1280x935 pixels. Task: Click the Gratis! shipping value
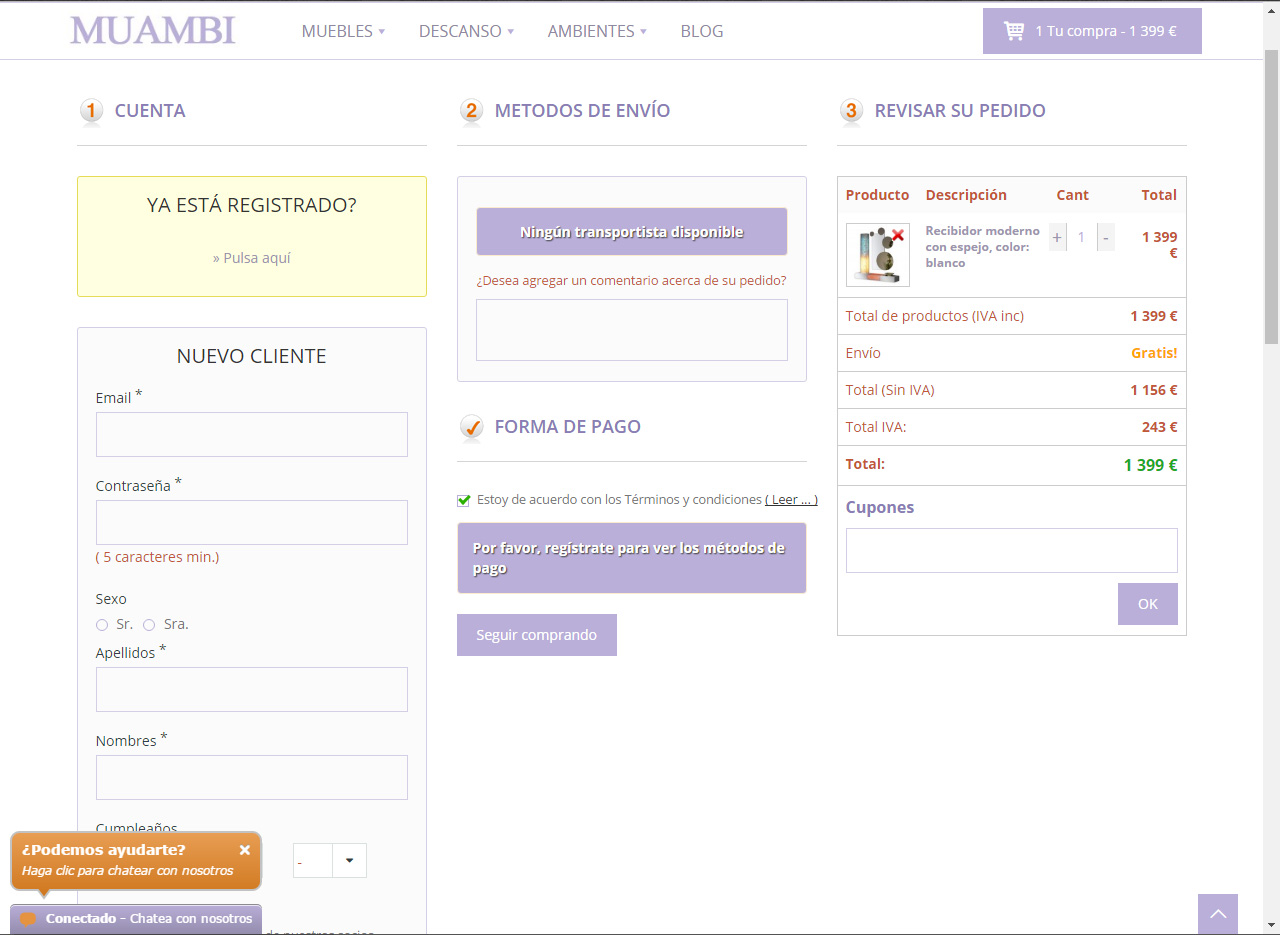[1154, 353]
